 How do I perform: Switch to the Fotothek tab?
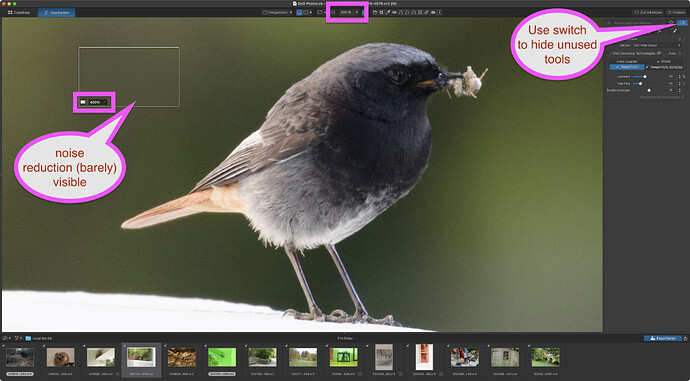19,13
